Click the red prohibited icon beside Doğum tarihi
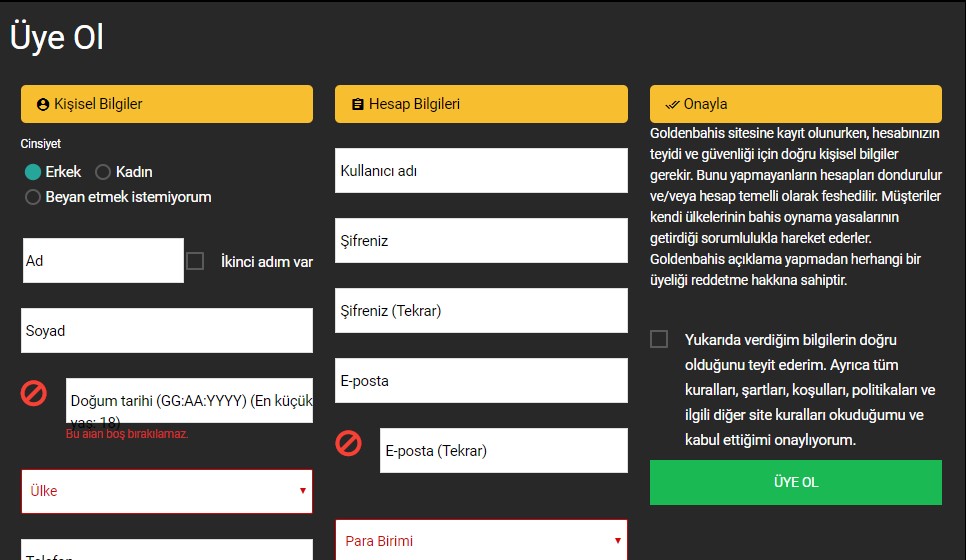This screenshot has height=560, width=966. tap(34, 393)
